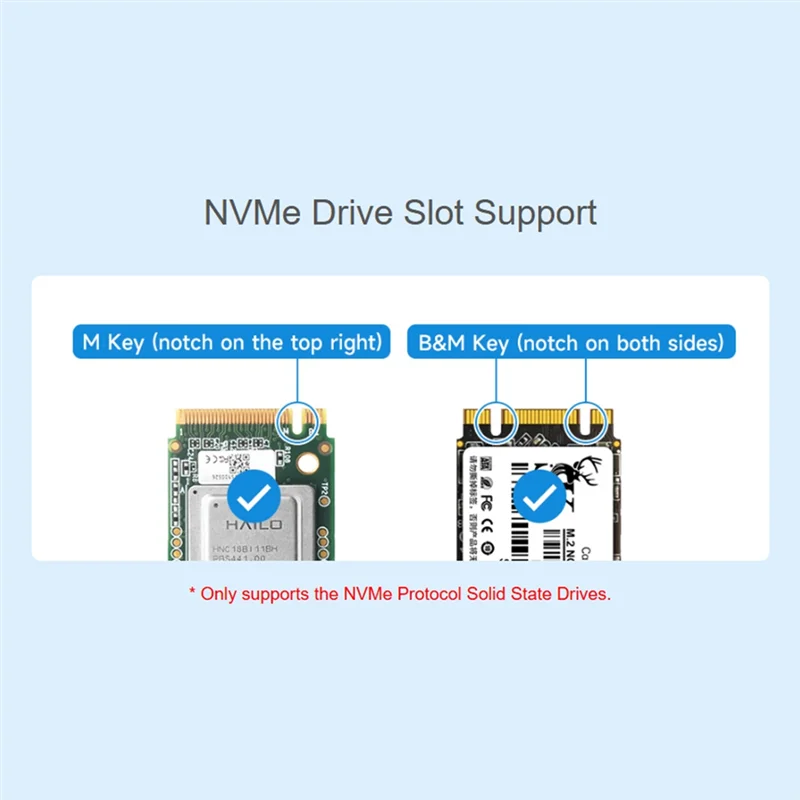Click the Chinese warning text on SSD label
Screen dimensions: 800x800
(473, 508)
